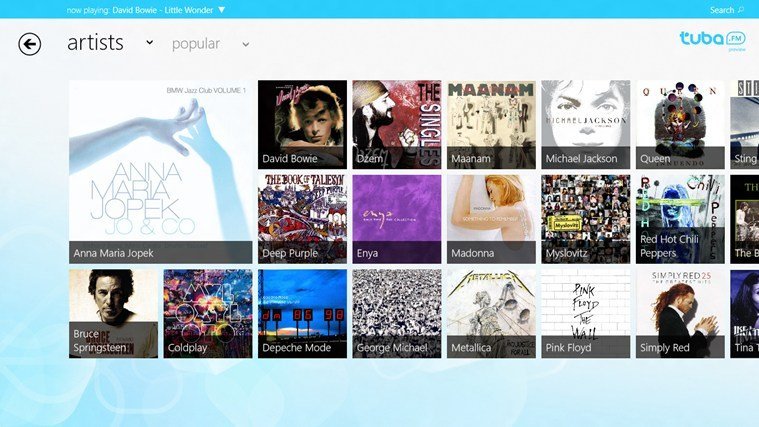Open the David Bowie artist tile
Image resolution: width=759 pixels, height=427 pixels.
point(303,124)
